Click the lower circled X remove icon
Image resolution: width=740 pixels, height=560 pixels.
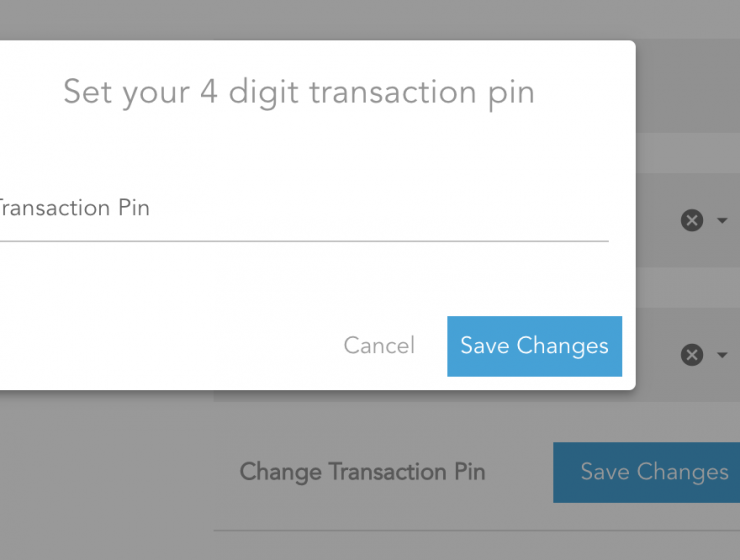[692, 355]
